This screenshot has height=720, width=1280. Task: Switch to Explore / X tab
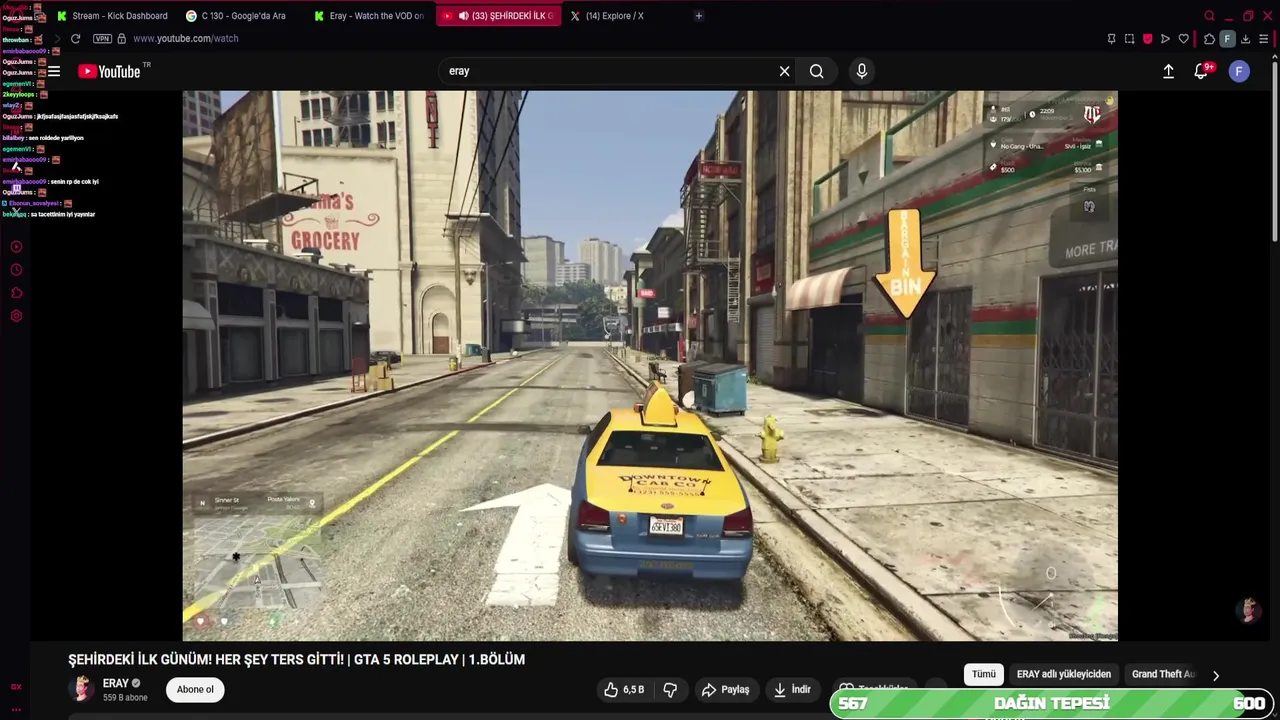click(620, 16)
